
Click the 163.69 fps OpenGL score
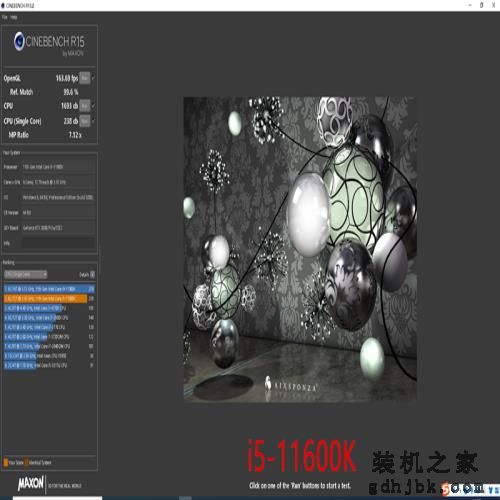point(67,78)
